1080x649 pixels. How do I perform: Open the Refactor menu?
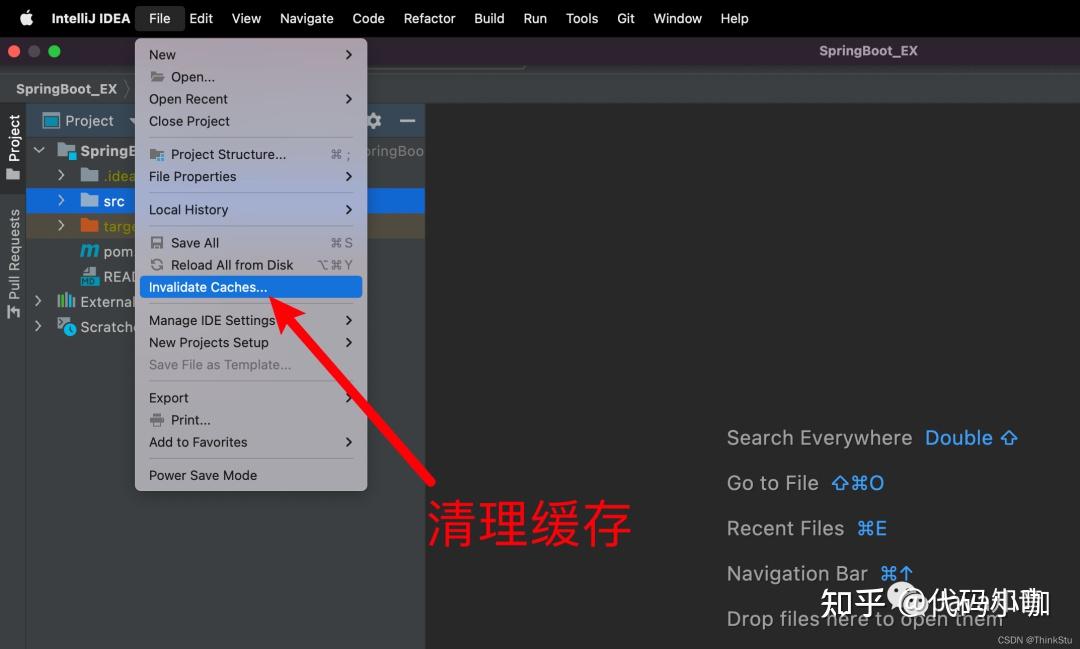[x=429, y=19]
